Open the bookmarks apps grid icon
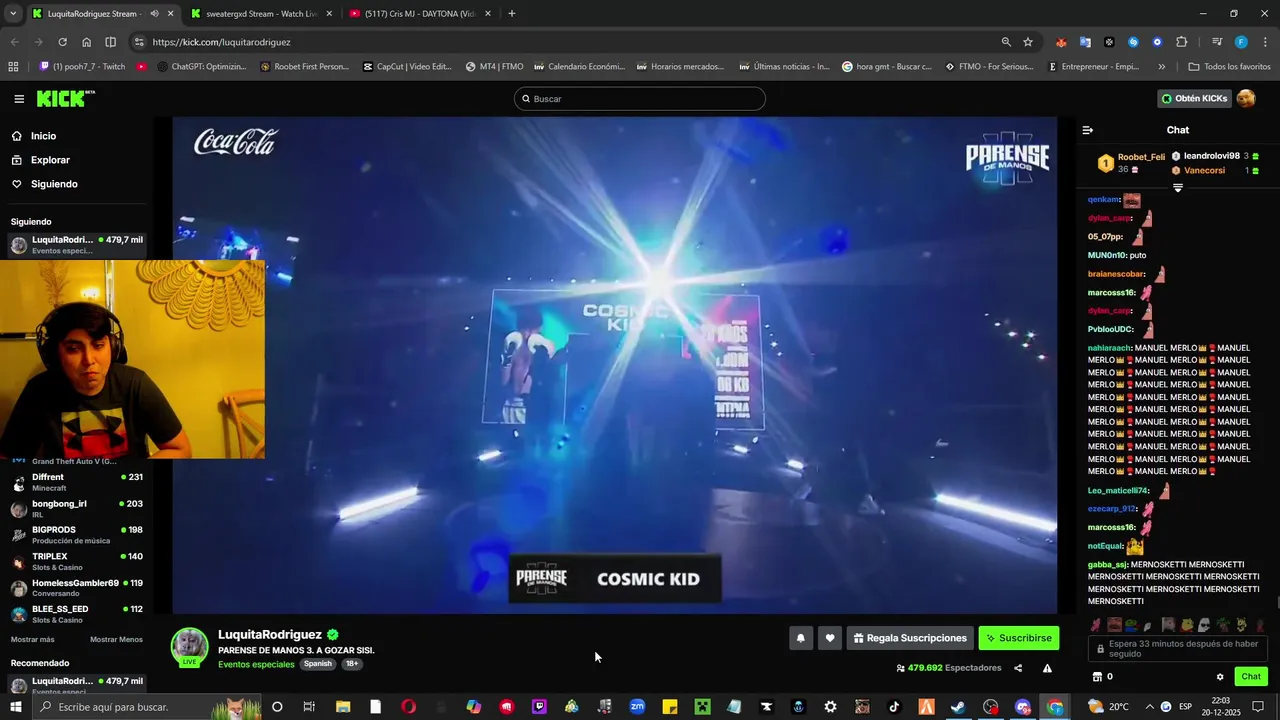 (x=13, y=67)
